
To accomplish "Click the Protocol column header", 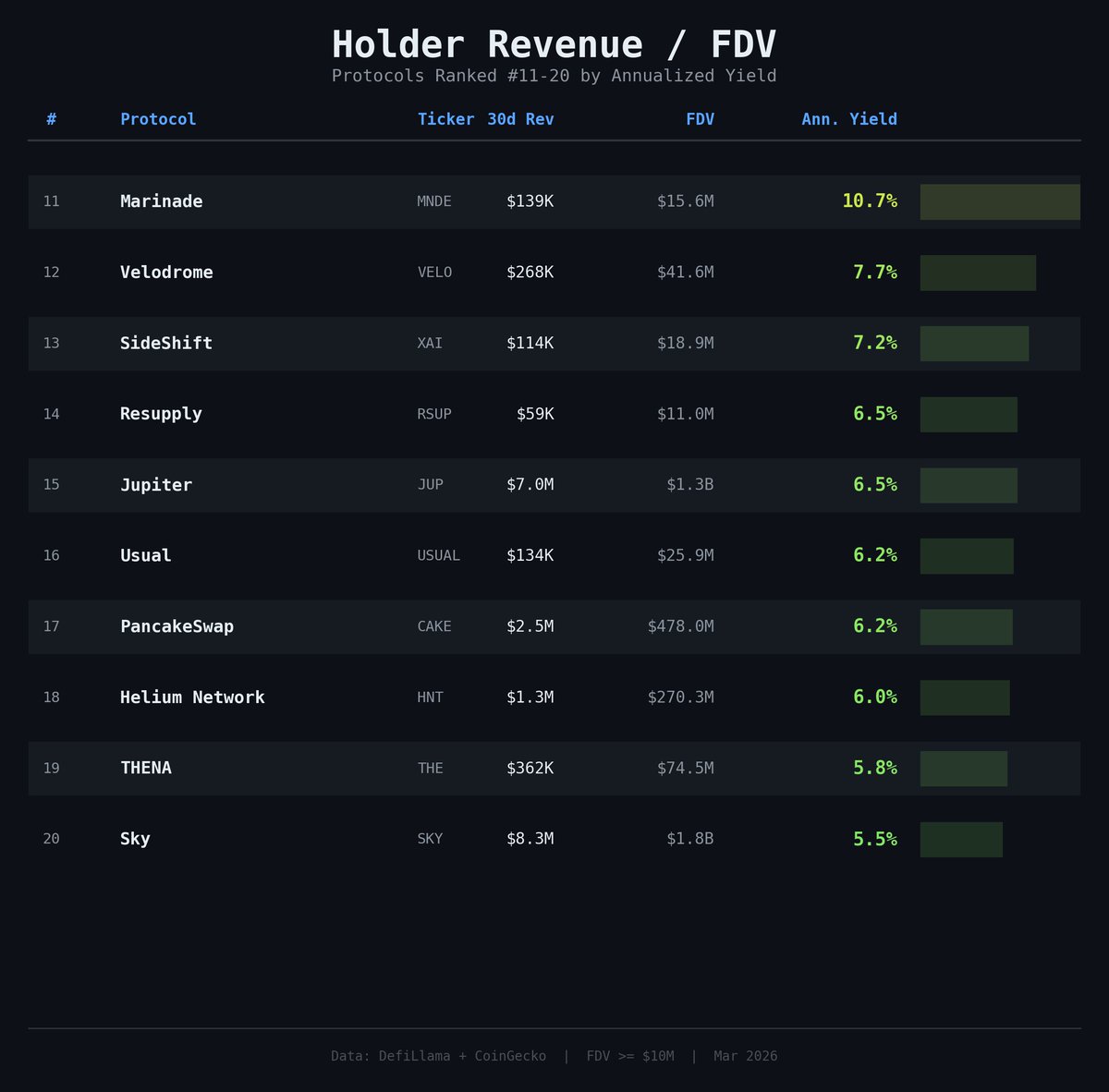I will pos(158,119).
